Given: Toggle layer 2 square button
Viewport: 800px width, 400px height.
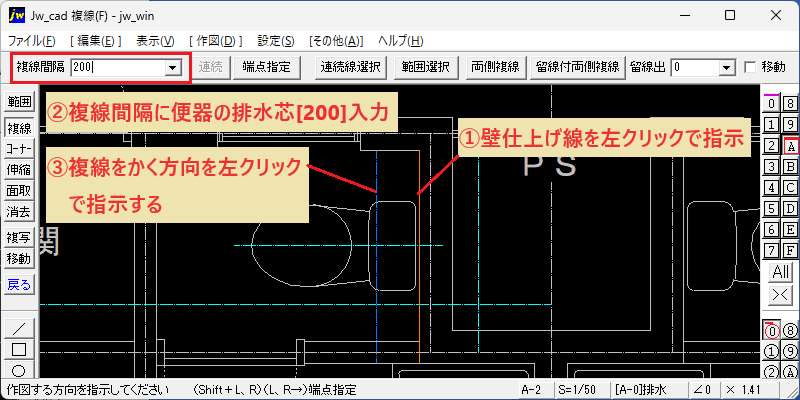Looking at the screenshot, I should coord(772,146).
